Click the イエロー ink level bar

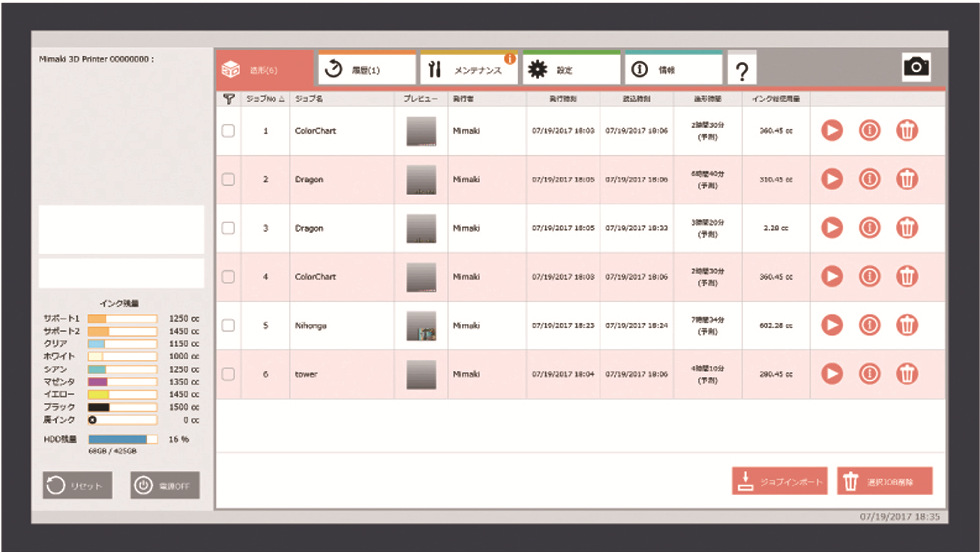[122, 394]
